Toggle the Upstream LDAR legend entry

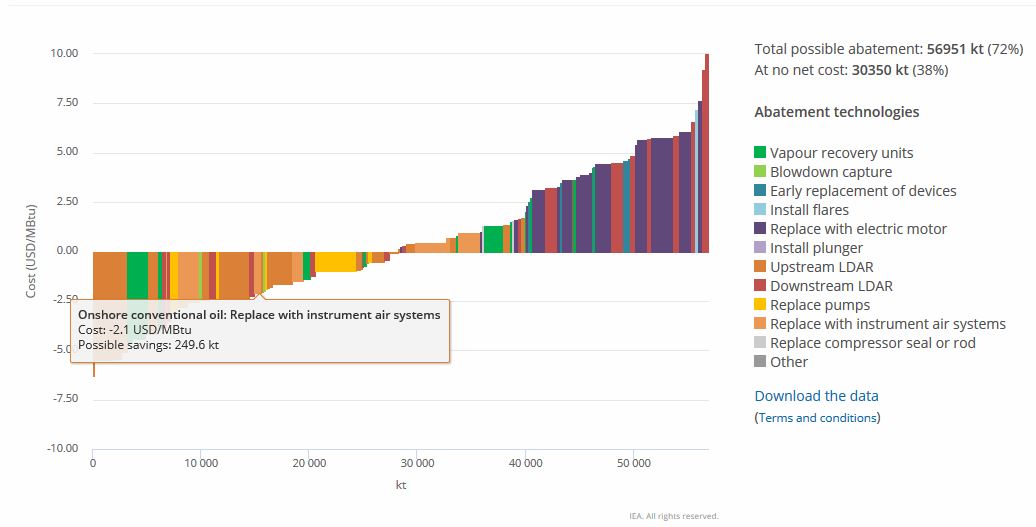tap(821, 267)
